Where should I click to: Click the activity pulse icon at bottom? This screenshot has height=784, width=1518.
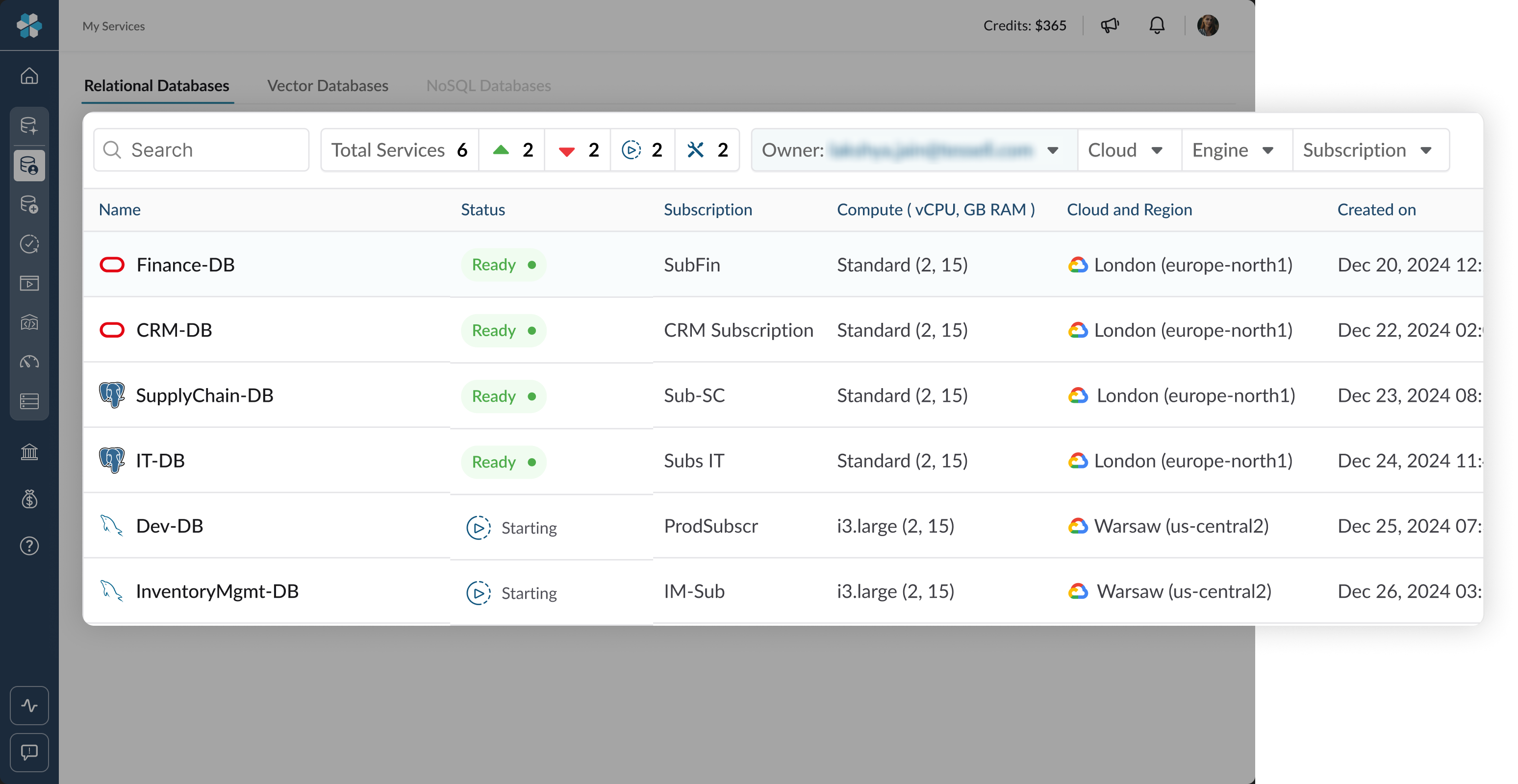29,705
